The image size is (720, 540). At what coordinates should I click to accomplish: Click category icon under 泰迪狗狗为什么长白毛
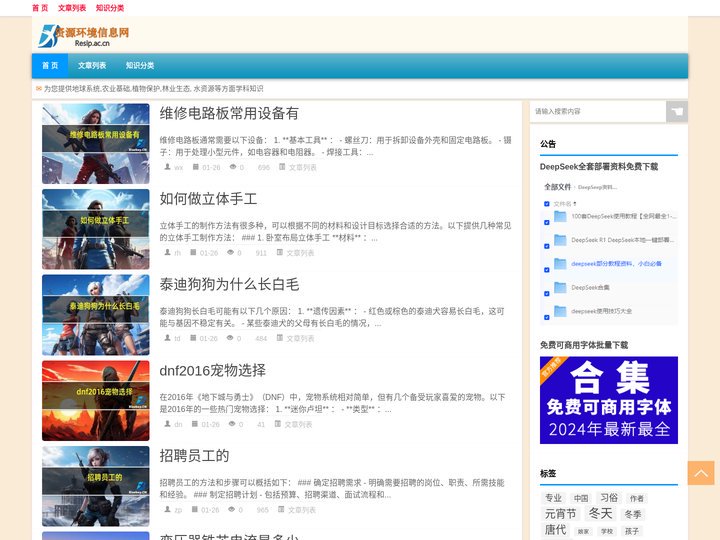click(280, 338)
